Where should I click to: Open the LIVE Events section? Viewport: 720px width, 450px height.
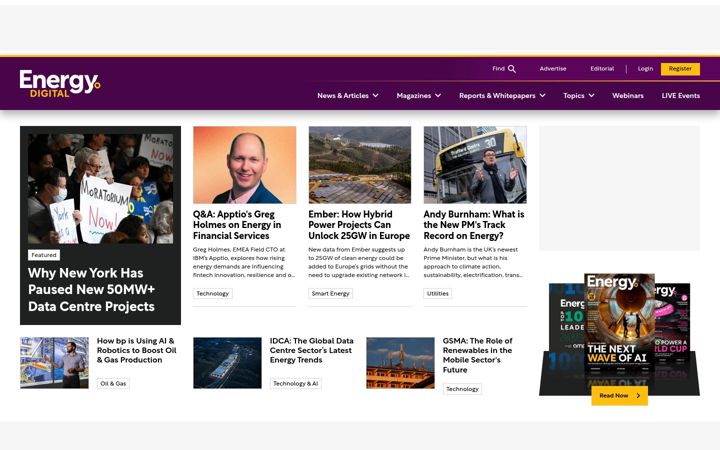(681, 96)
